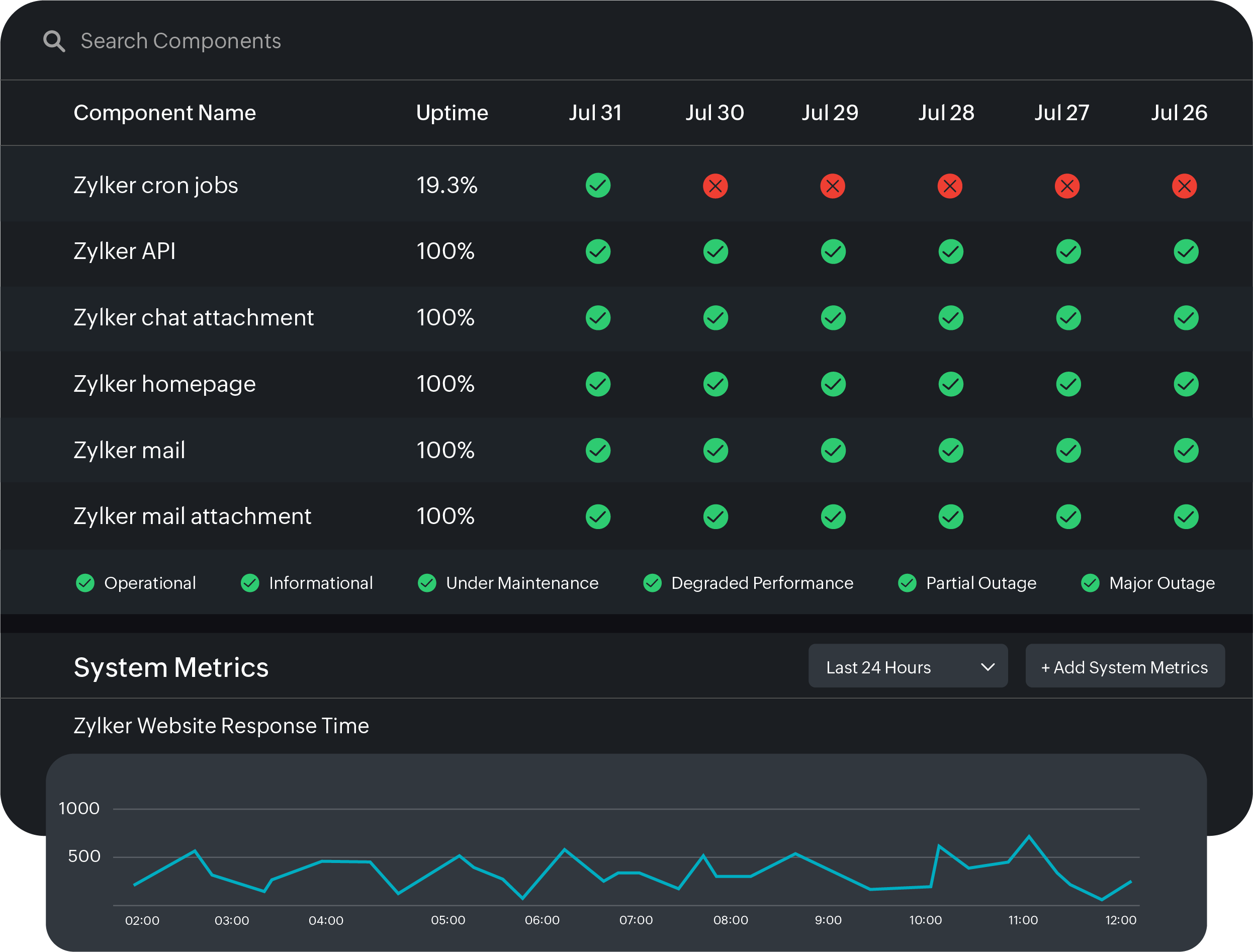Click the red outage icon for Zylker cron jobs on Jul 30
Screen dimensions: 1253x952
click(x=715, y=185)
